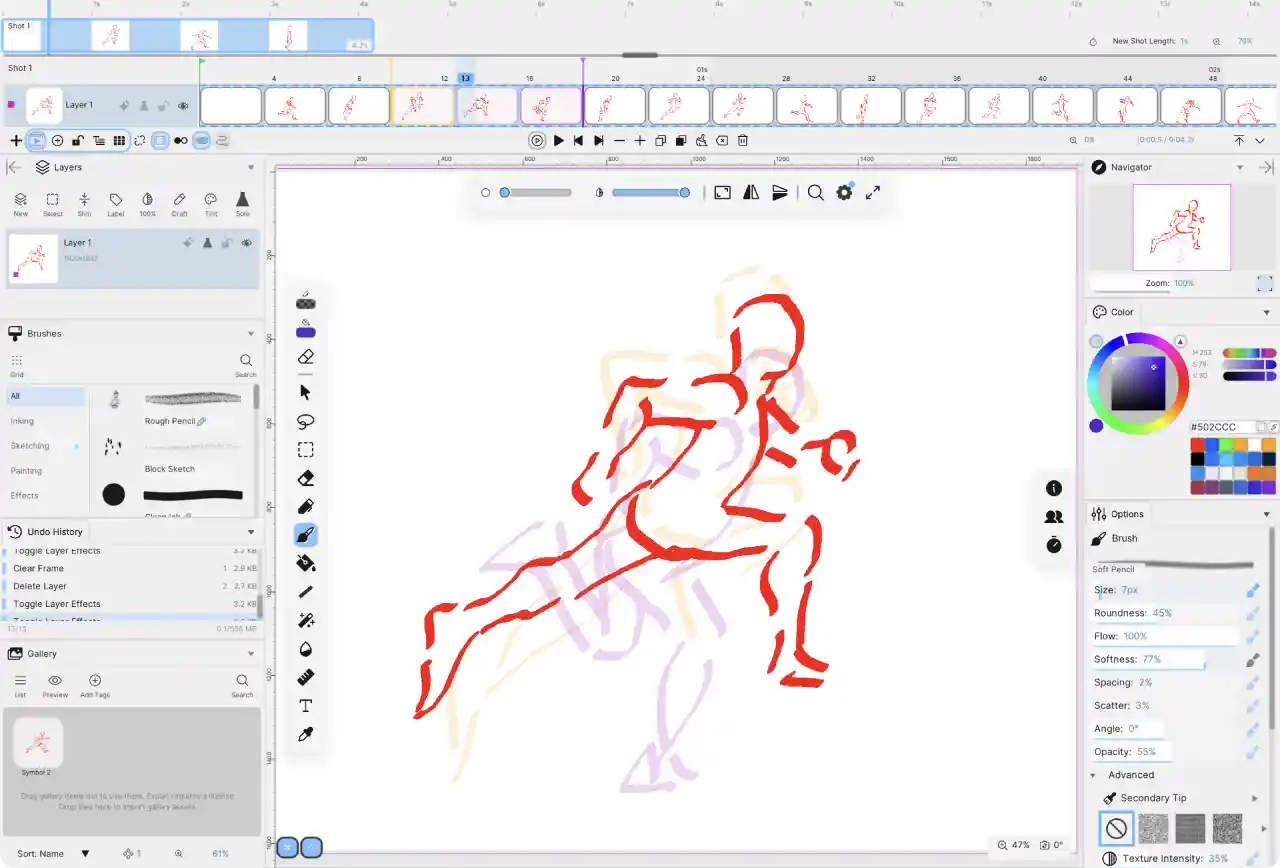Expand the Brushes panel dropdown arrow

click(x=251, y=334)
